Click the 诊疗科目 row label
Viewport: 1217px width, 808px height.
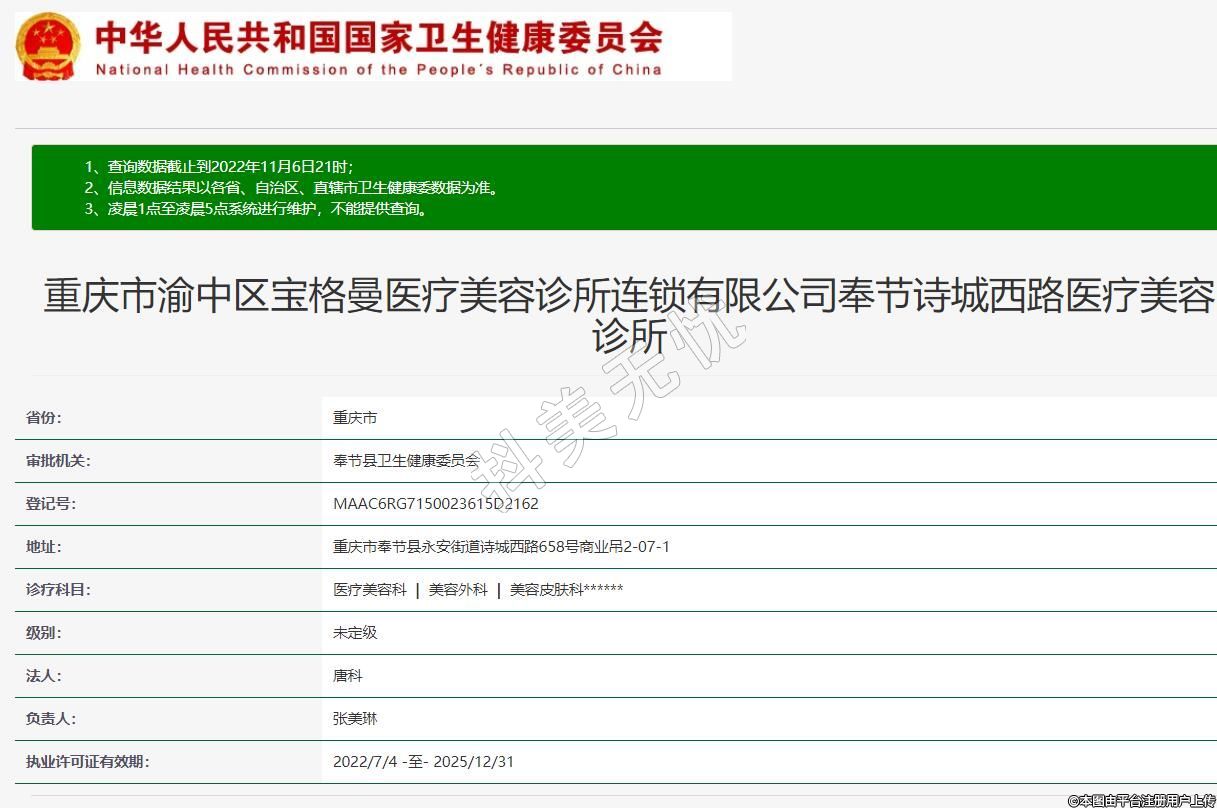[x=58, y=590]
